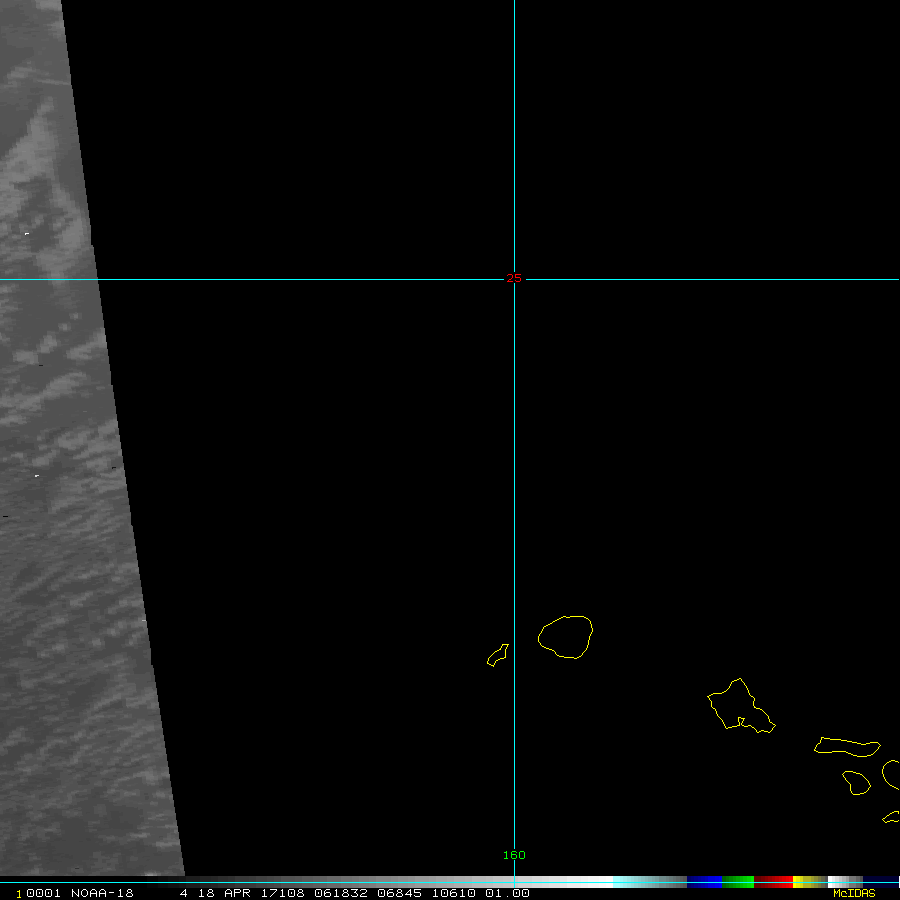Click the NOAA-18 satellite name text
900x900 pixels.
(x=104, y=893)
